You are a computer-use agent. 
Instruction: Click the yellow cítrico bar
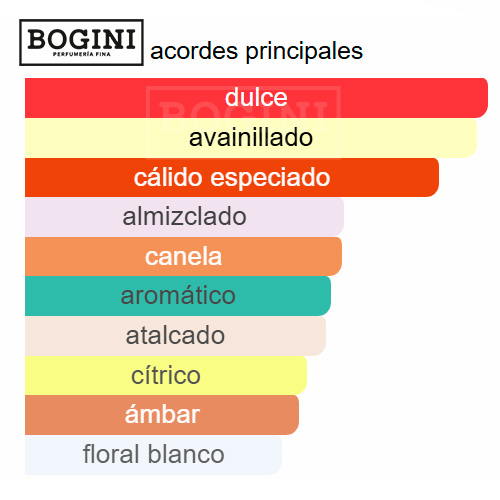click(166, 375)
